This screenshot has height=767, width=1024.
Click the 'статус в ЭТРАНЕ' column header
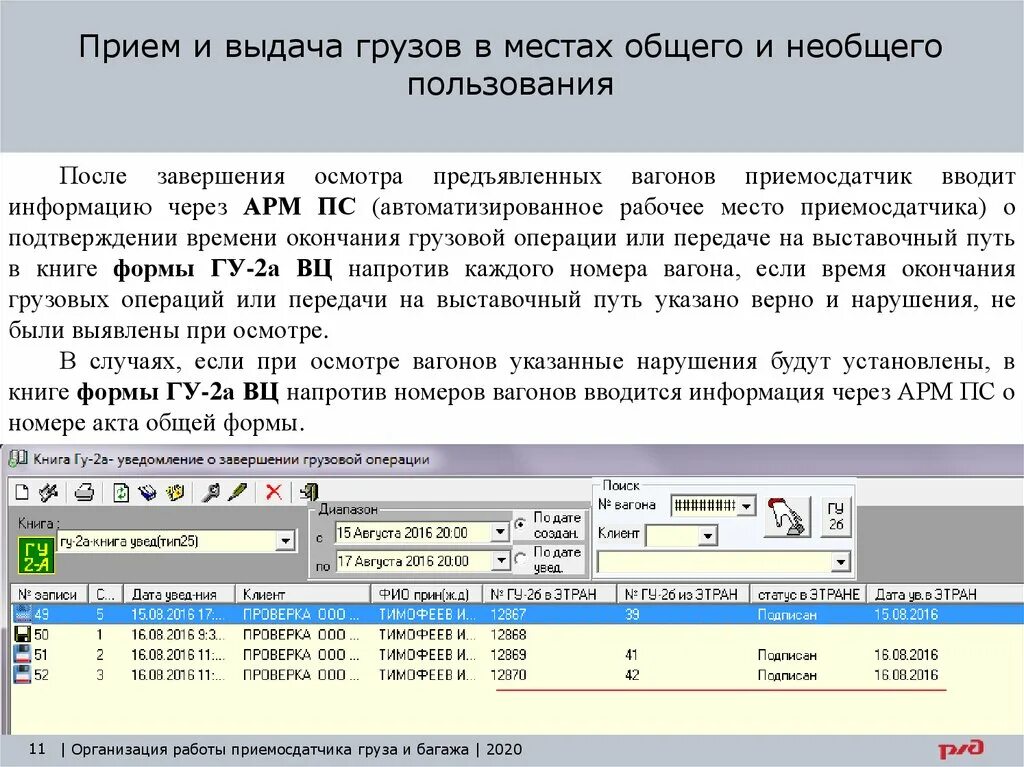[808, 595]
